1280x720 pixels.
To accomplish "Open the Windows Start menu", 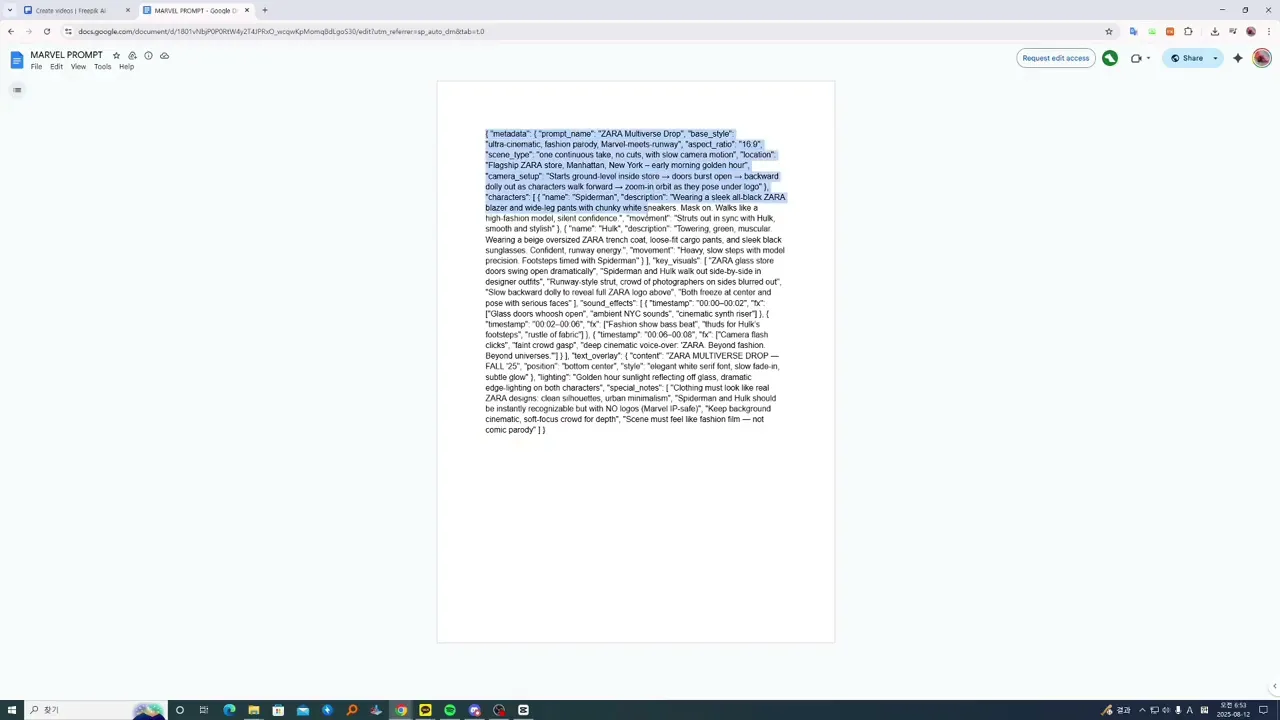I will point(11,710).
